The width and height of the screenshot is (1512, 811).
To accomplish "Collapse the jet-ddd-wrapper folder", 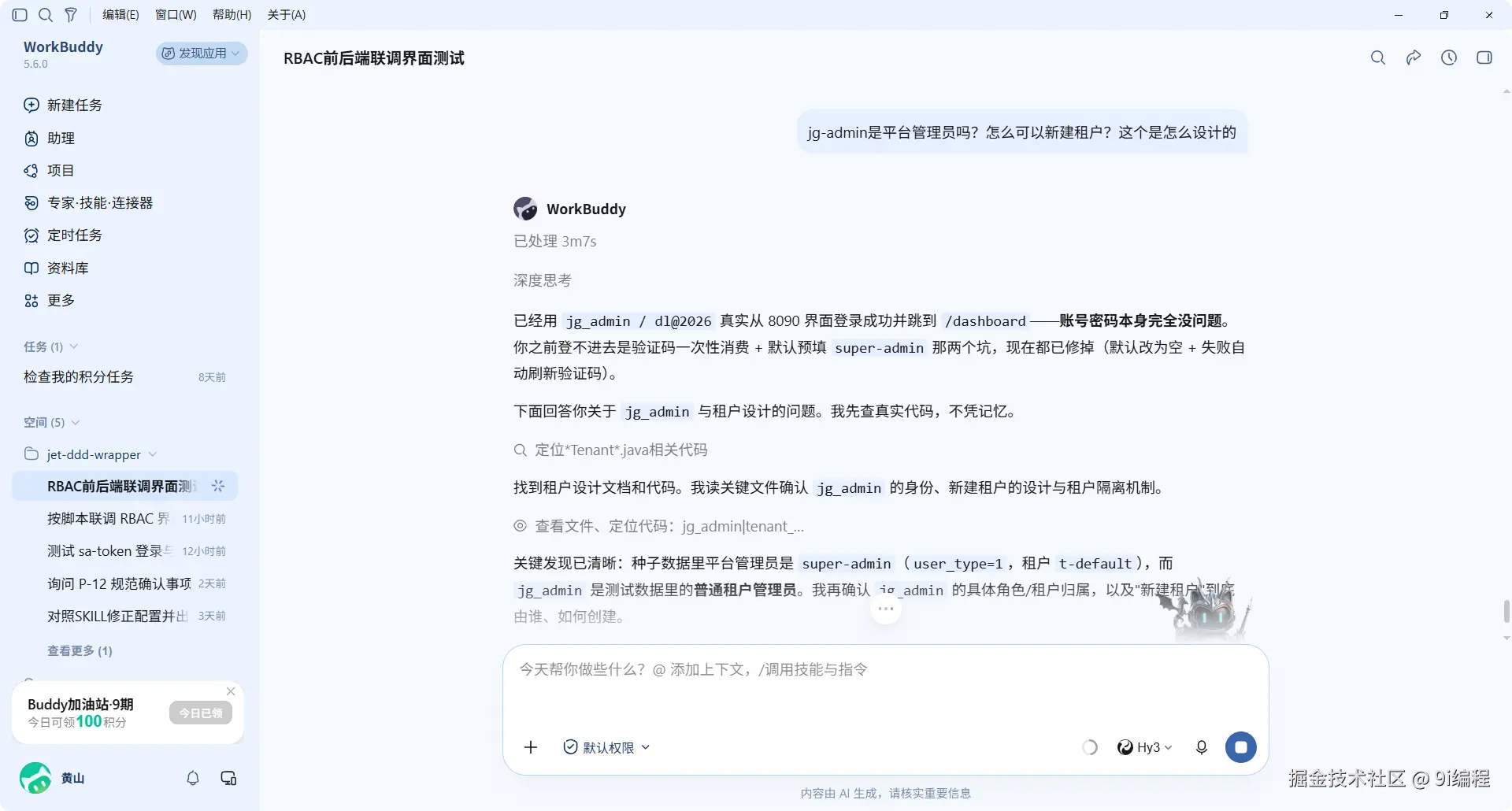I will [91, 454].
